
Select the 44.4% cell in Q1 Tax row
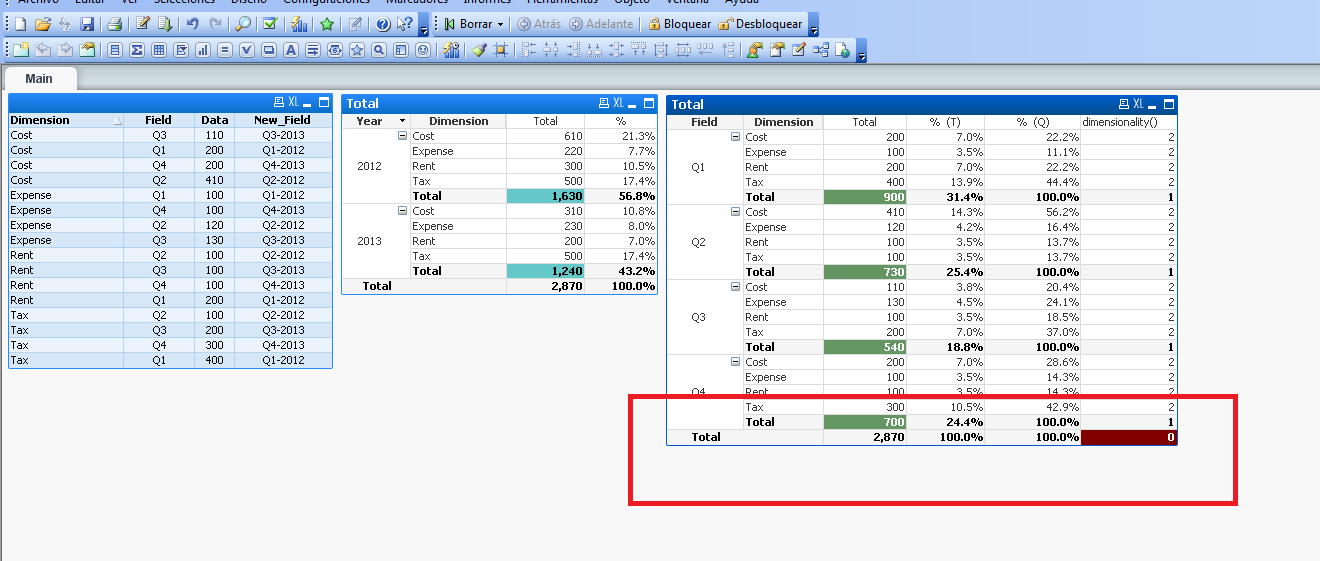click(x=1033, y=182)
